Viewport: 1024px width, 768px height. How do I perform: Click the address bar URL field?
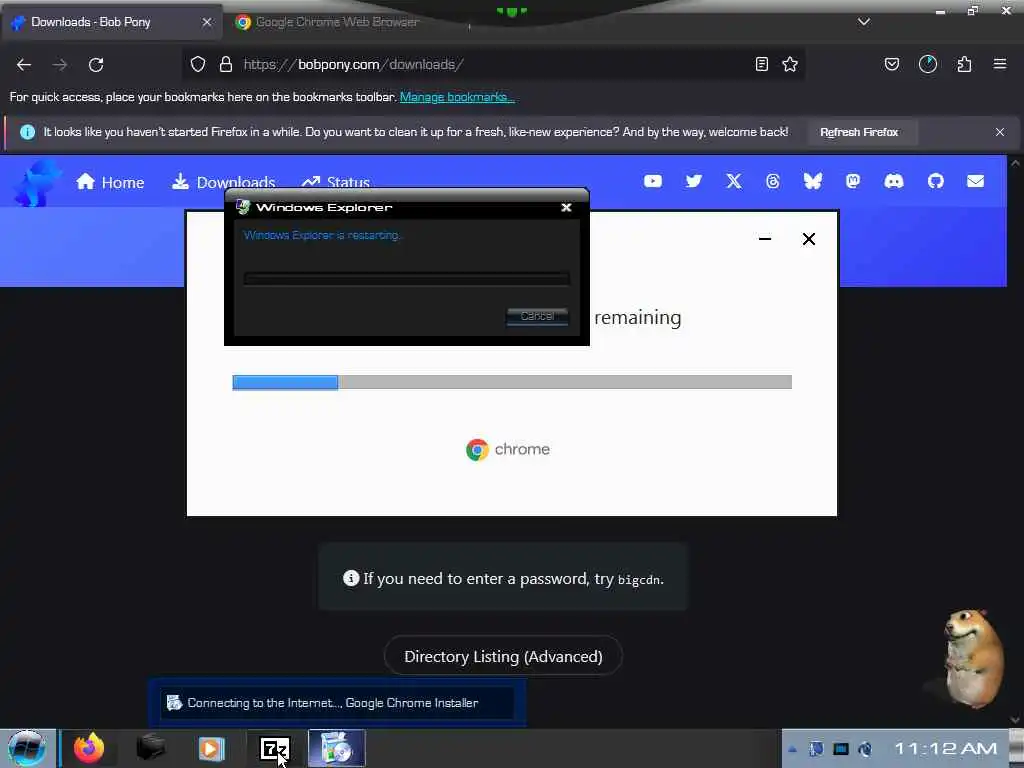[496, 64]
